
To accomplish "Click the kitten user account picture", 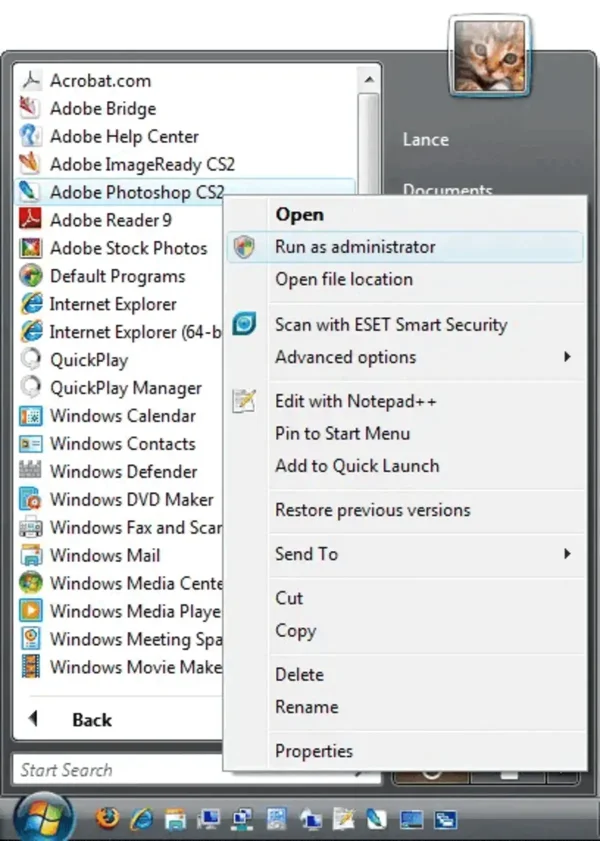I will (489, 55).
